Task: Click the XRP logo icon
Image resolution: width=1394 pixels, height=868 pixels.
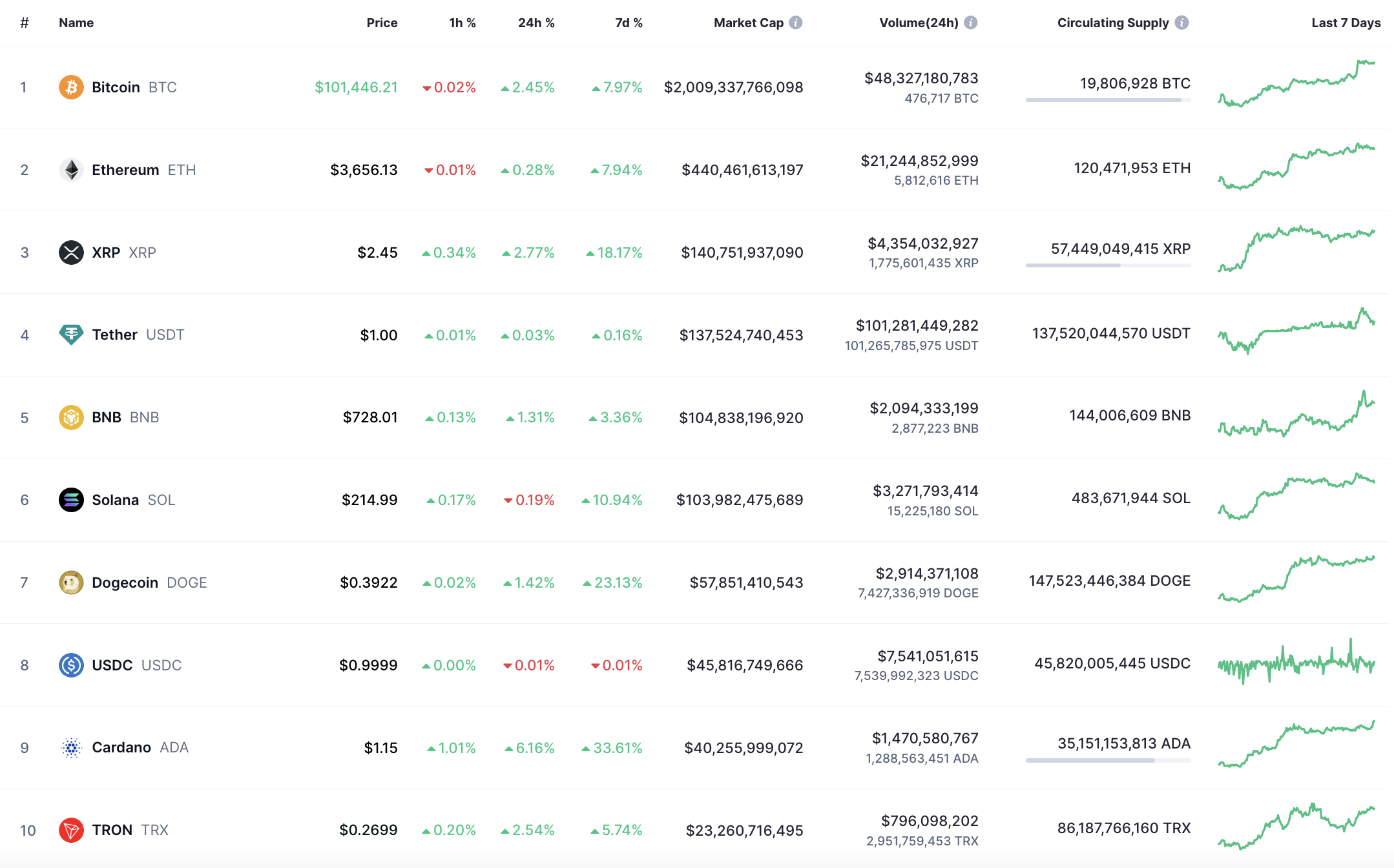Action: pos(71,253)
